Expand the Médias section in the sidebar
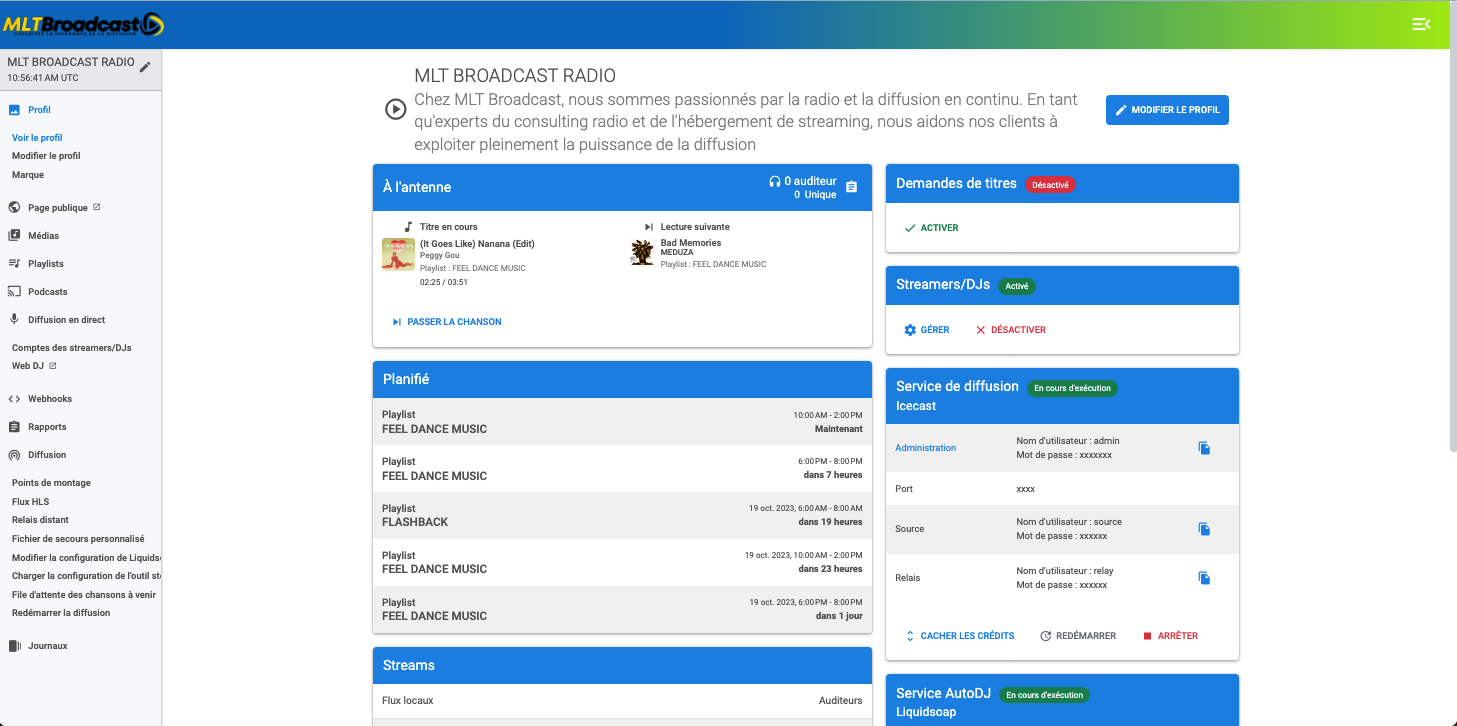 43,236
